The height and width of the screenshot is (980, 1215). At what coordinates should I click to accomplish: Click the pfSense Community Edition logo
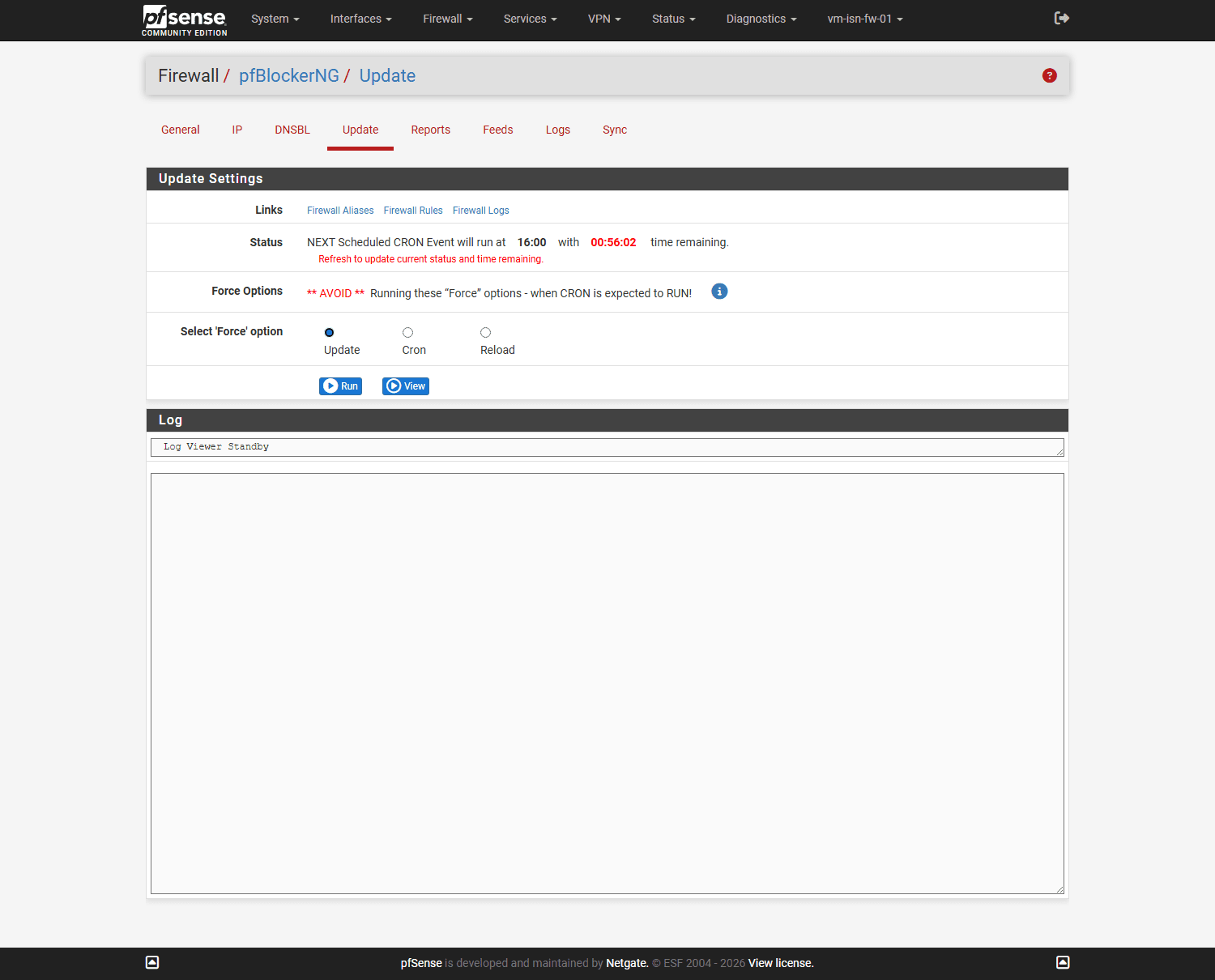(185, 20)
